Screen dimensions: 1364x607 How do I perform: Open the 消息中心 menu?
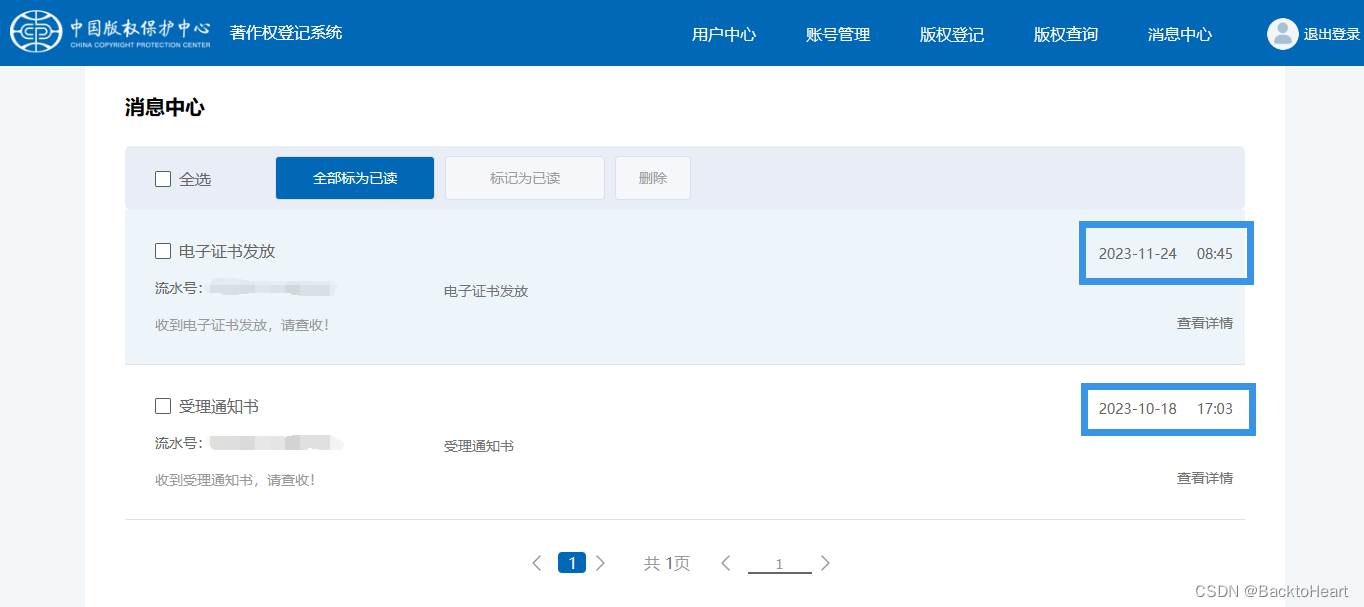pos(1180,34)
